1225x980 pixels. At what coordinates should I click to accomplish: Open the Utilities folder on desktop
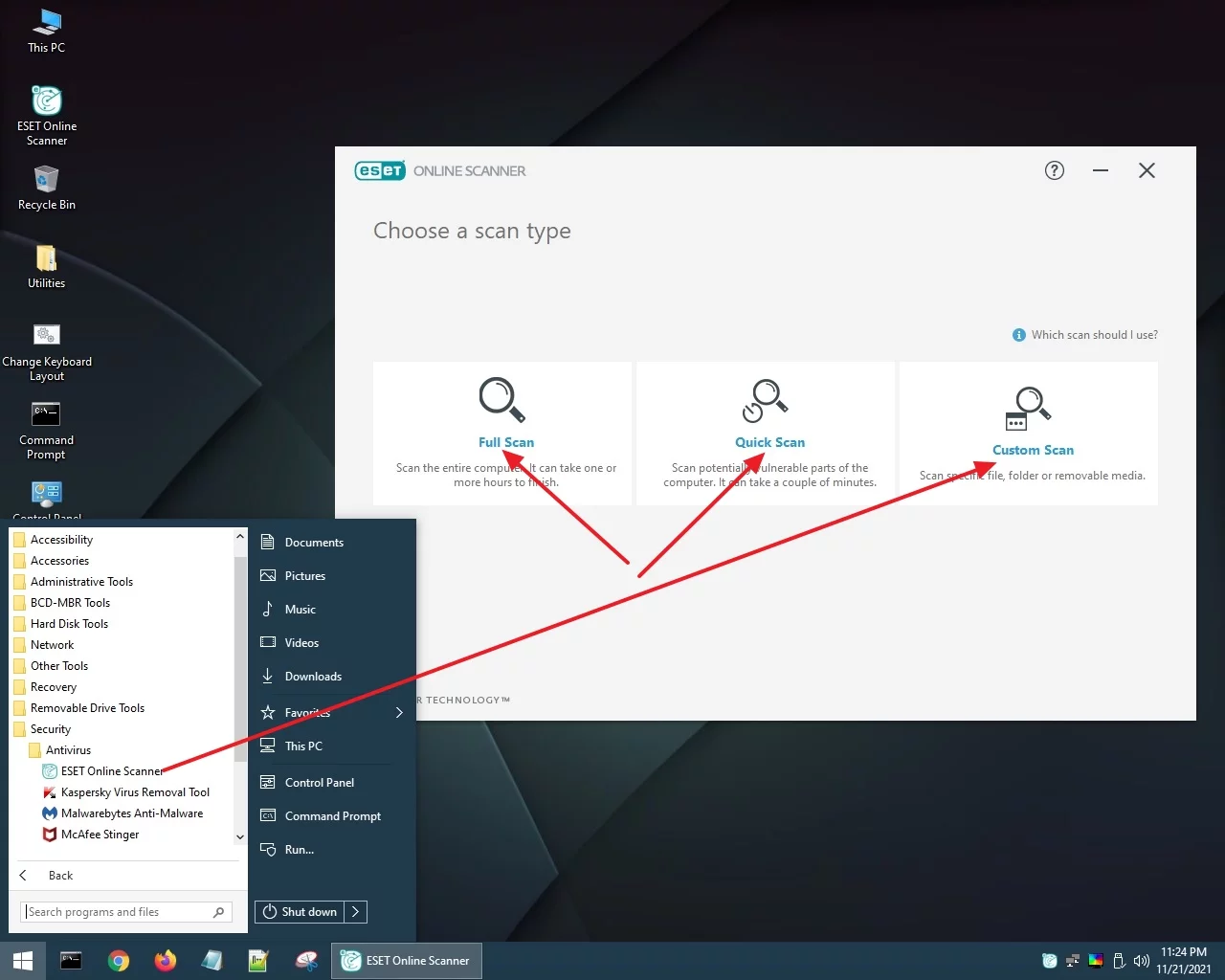[46, 267]
